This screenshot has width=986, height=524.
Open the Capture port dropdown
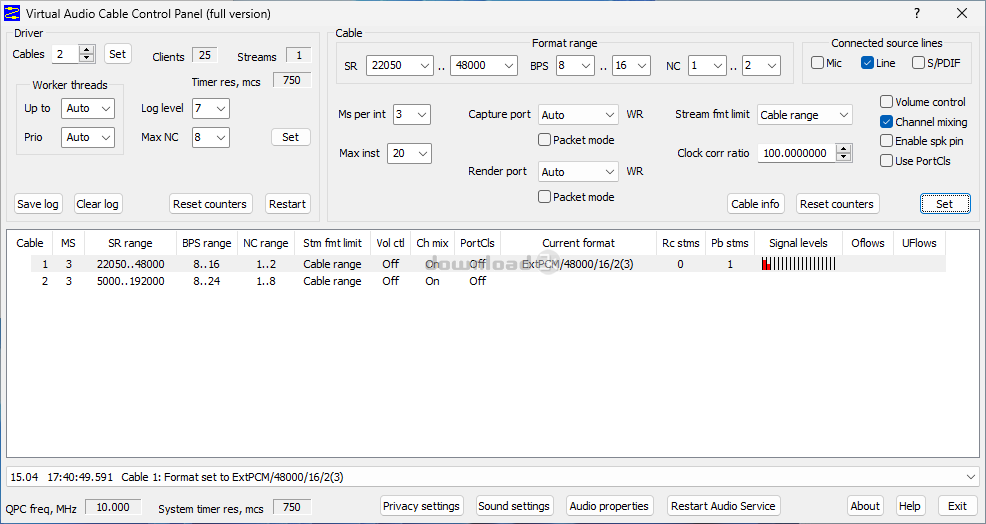pos(579,115)
